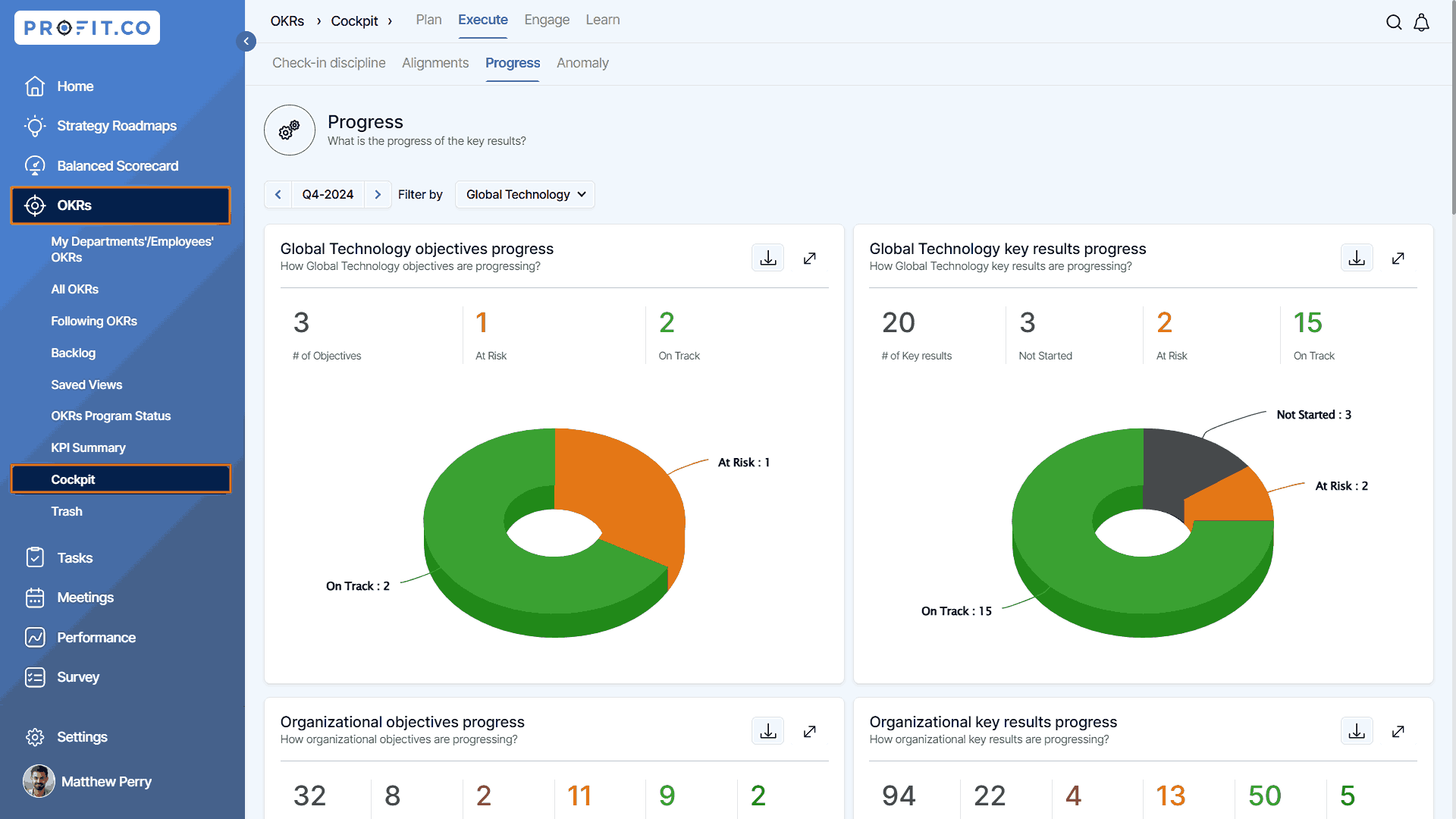The width and height of the screenshot is (1456, 819).
Task: Expand Organizational objectives progress chart
Action: pos(810,731)
